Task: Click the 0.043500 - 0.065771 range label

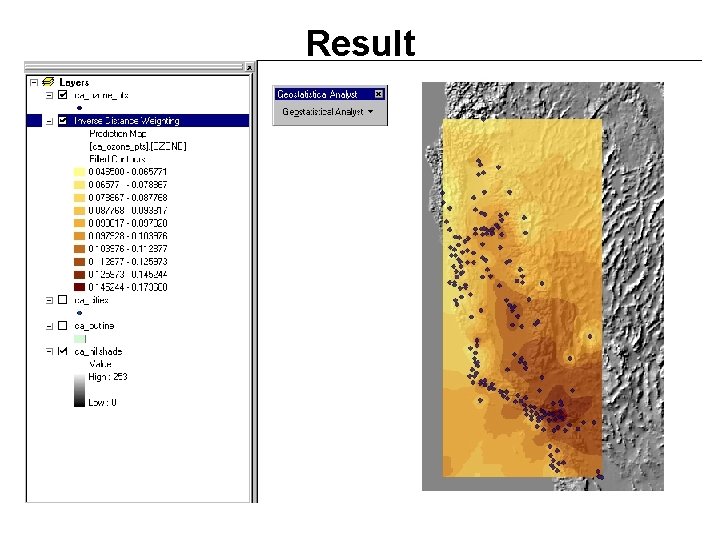Action: (128, 172)
